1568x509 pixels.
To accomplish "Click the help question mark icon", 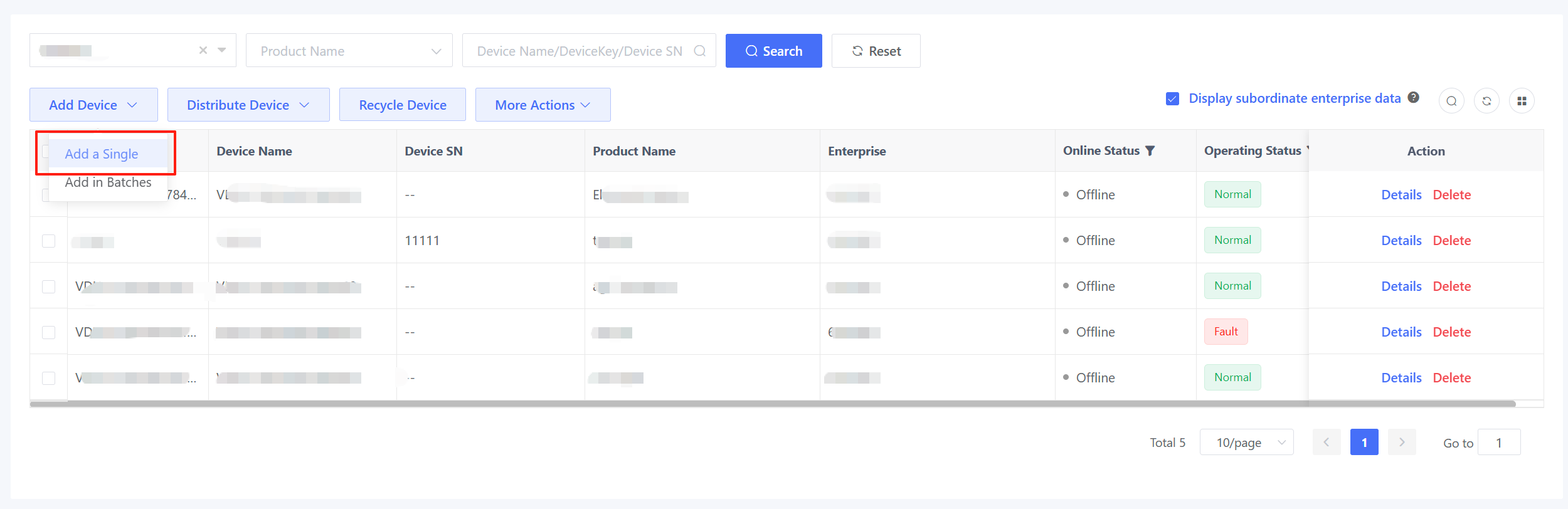I will (x=1414, y=98).
